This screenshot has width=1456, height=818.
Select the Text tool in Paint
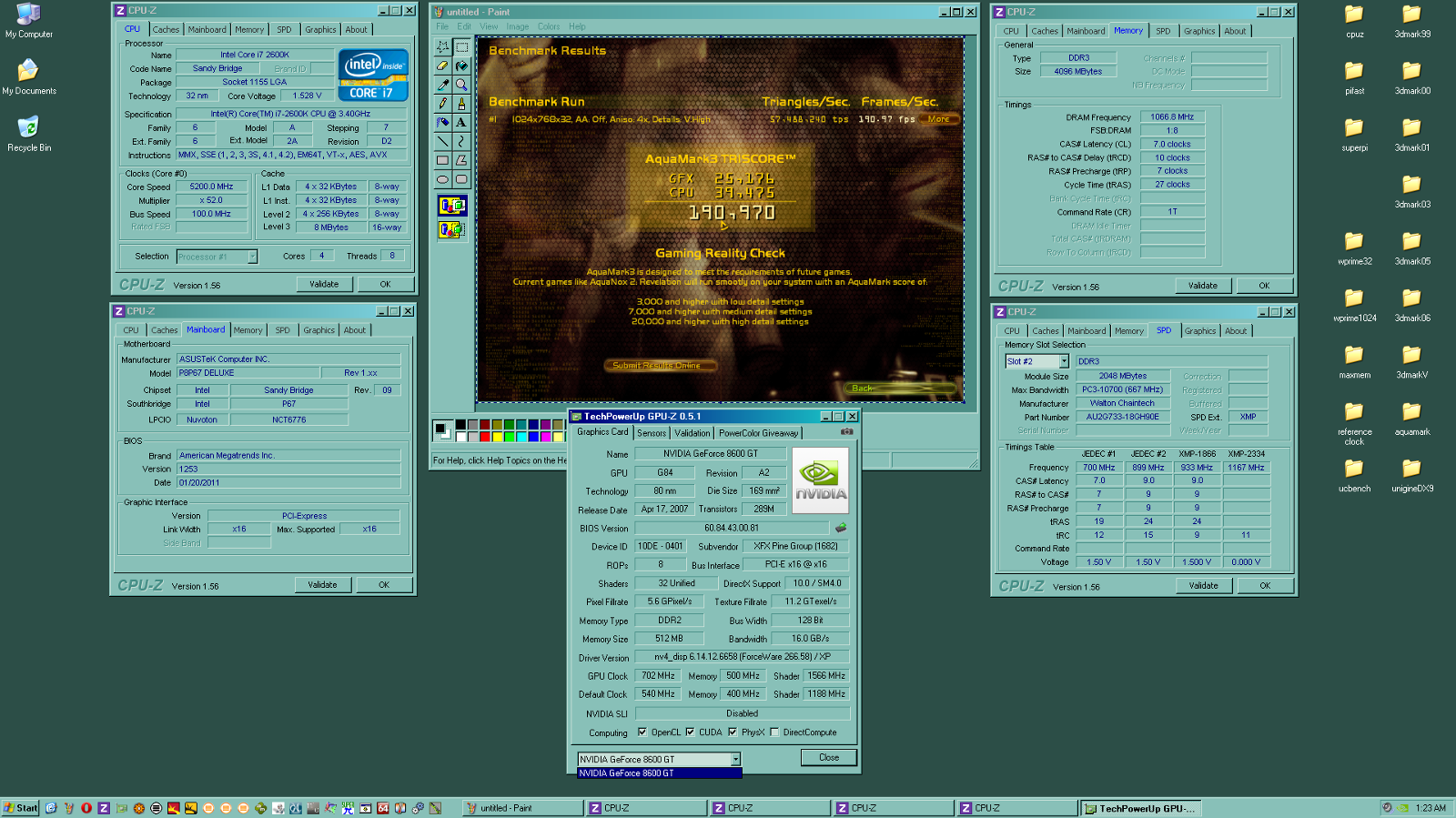tap(461, 122)
